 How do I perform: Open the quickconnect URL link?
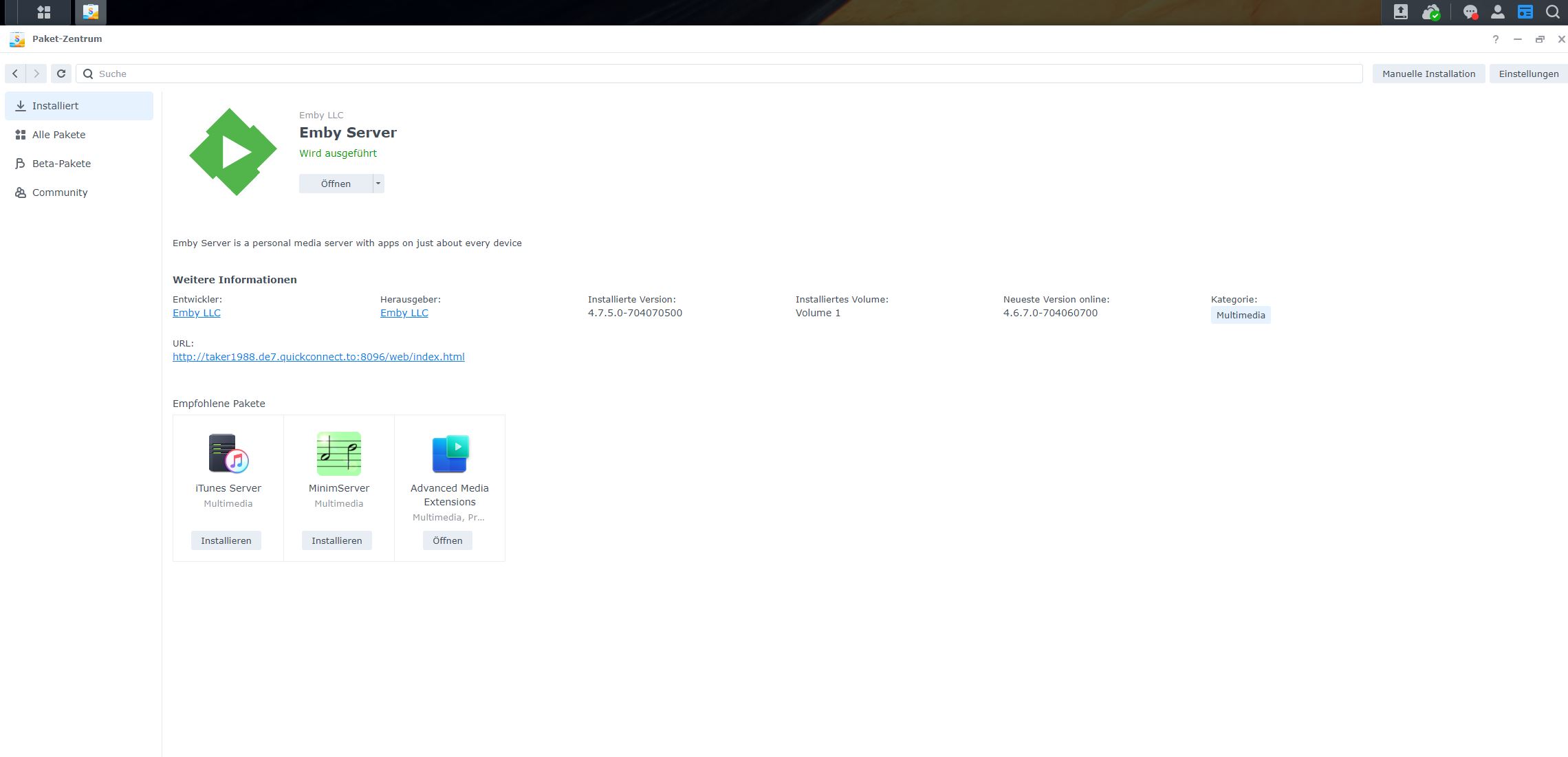pos(318,357)
